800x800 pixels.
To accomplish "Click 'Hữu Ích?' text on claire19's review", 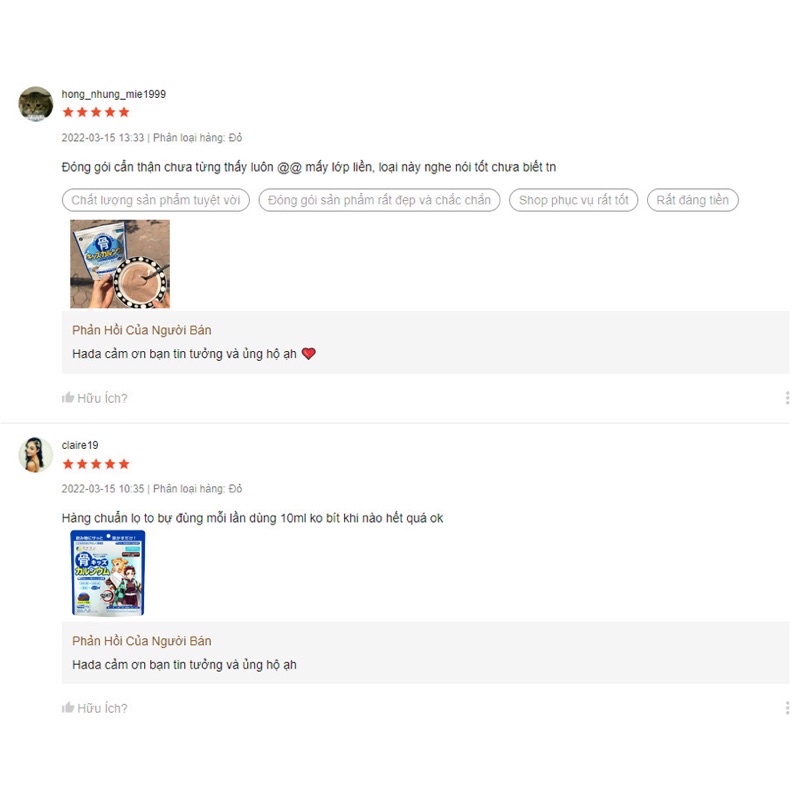I will [102, 708].
